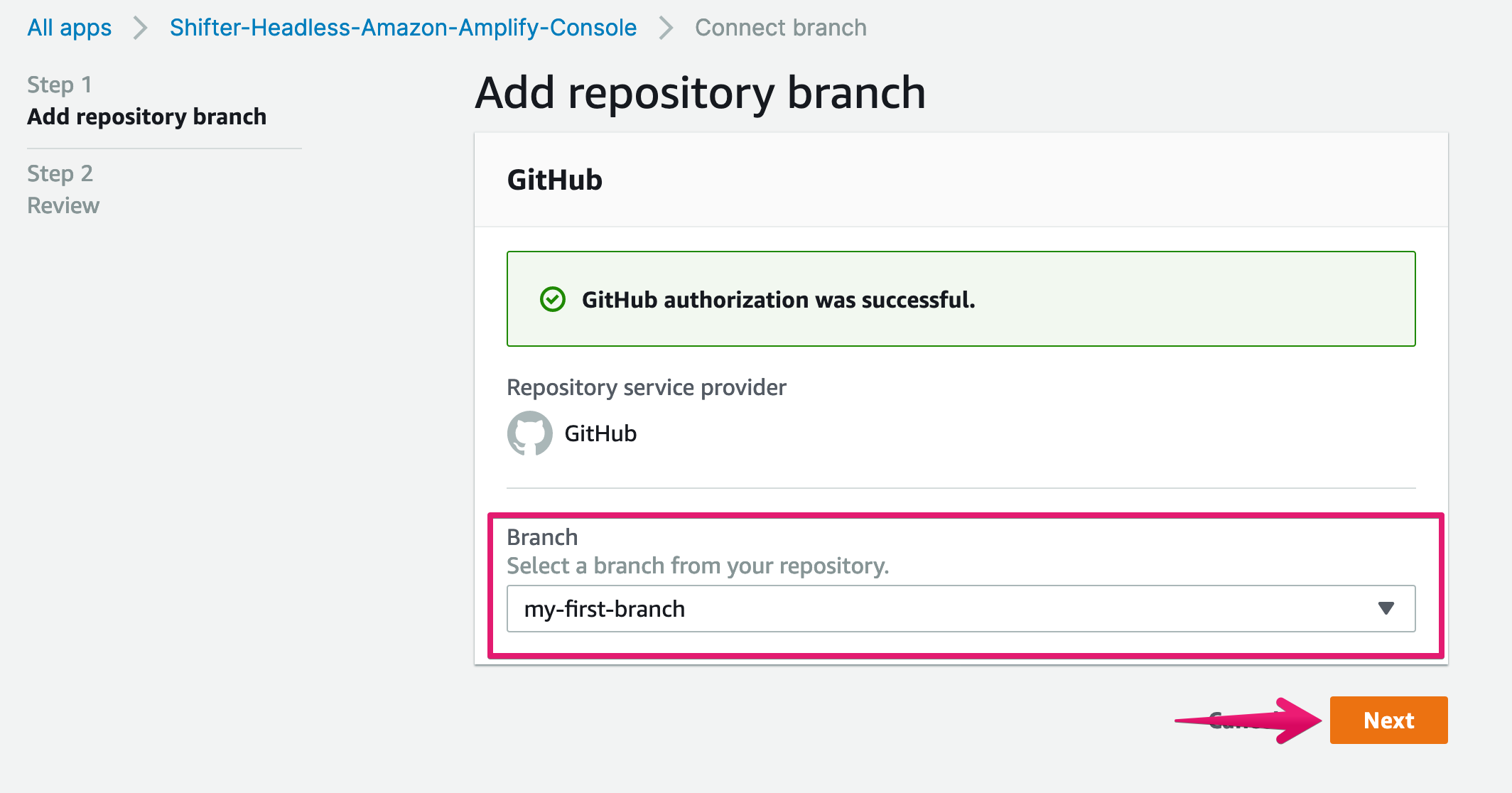The image size is (1512, 793).
Task: Select Step 1 Add repository branch
Action: (146, 101)
